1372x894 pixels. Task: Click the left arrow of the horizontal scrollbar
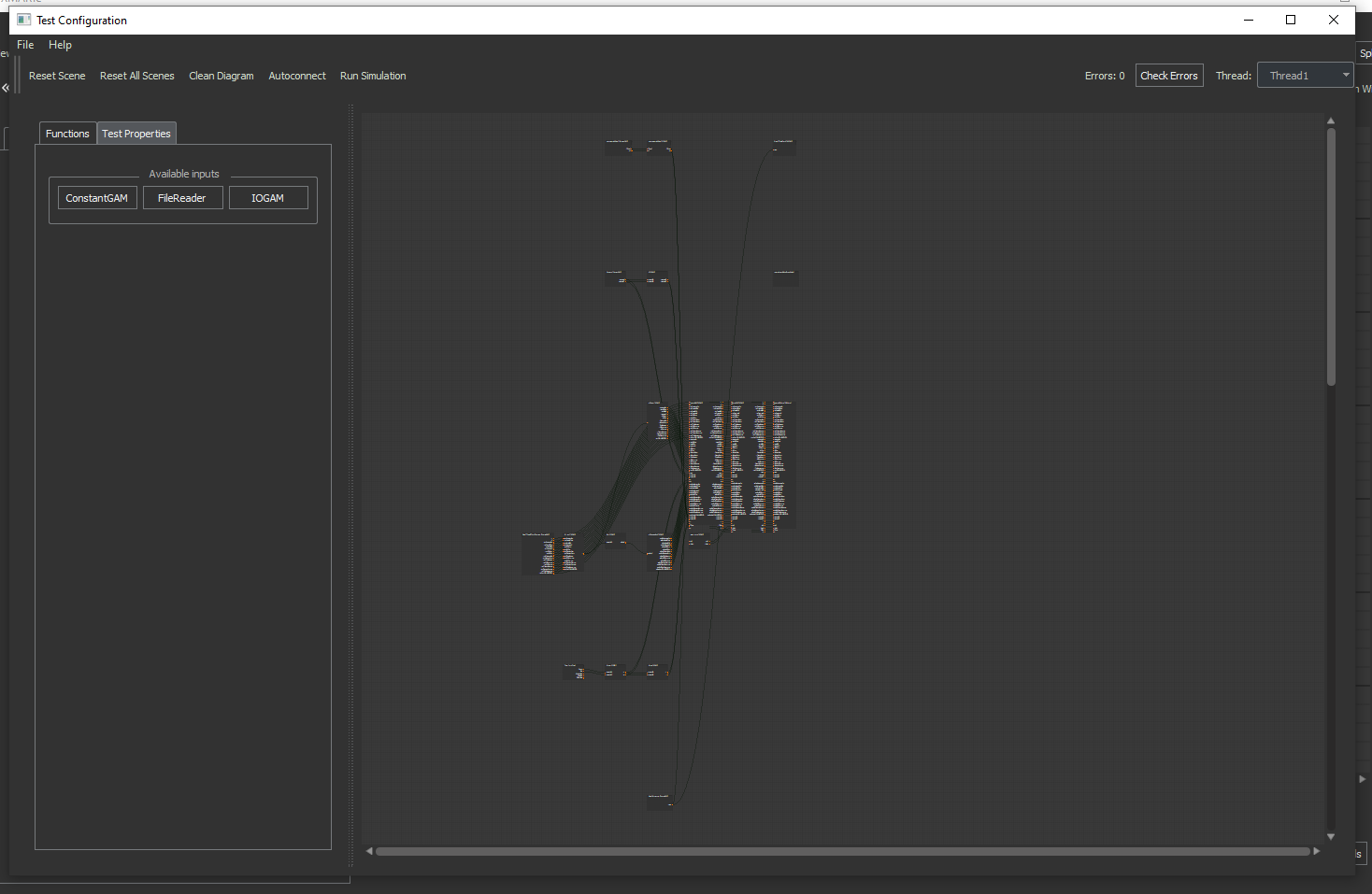click(x=368, y=850)
